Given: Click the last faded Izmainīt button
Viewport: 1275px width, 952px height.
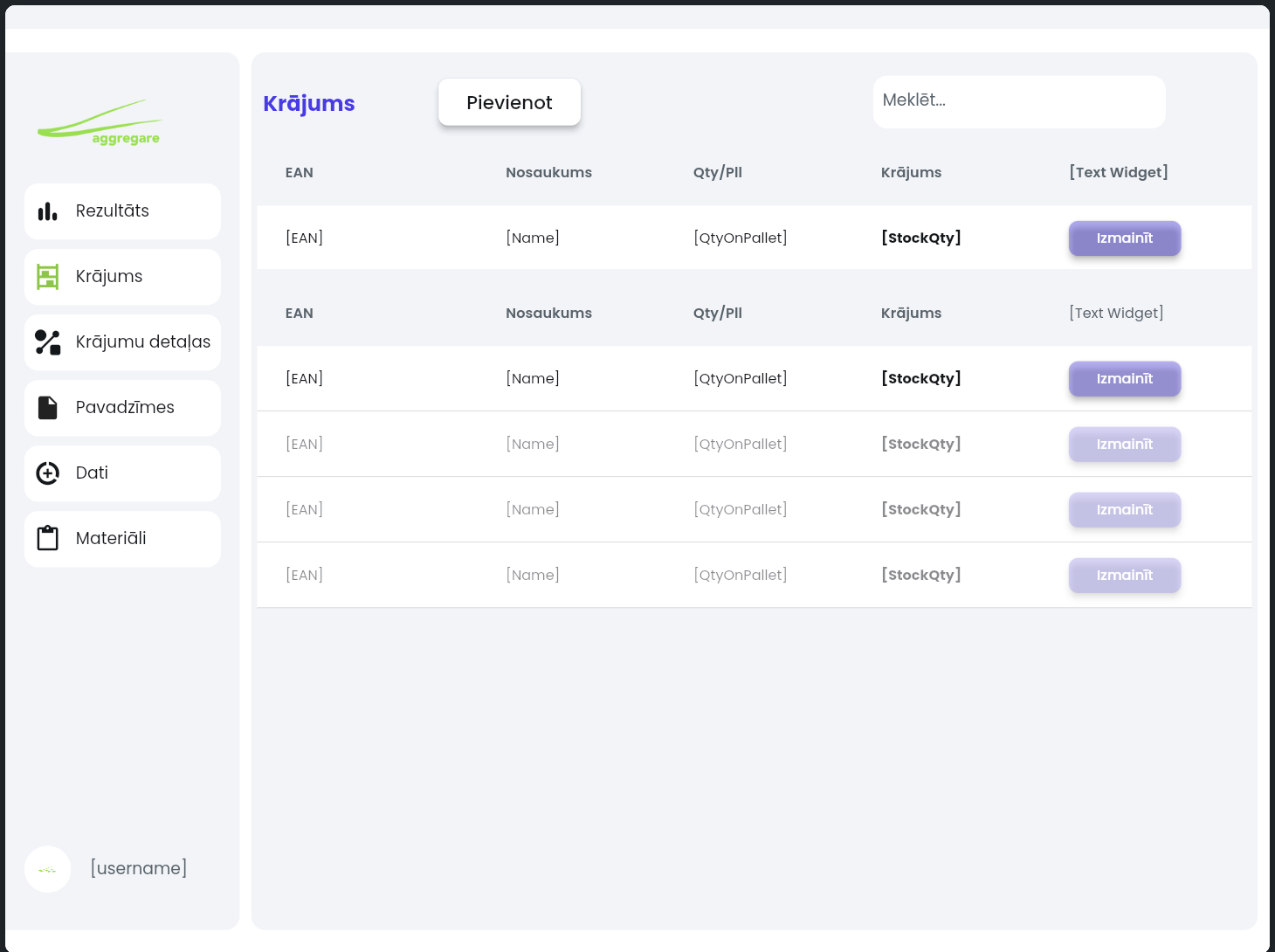Looking at the screenshot, I should (x=1125, y=576).
